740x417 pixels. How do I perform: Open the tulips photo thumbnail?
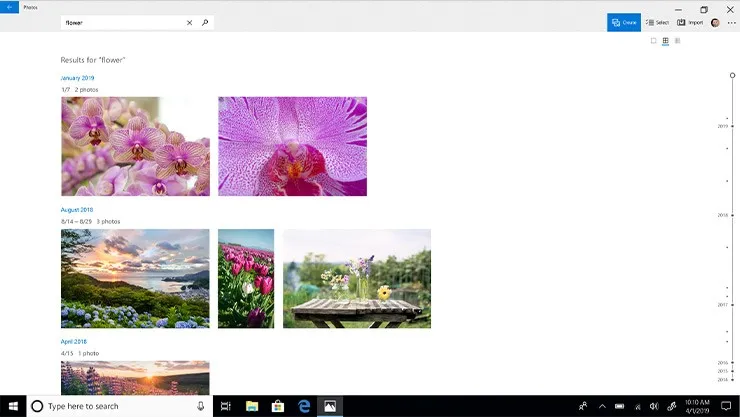(x=246, y=278)
